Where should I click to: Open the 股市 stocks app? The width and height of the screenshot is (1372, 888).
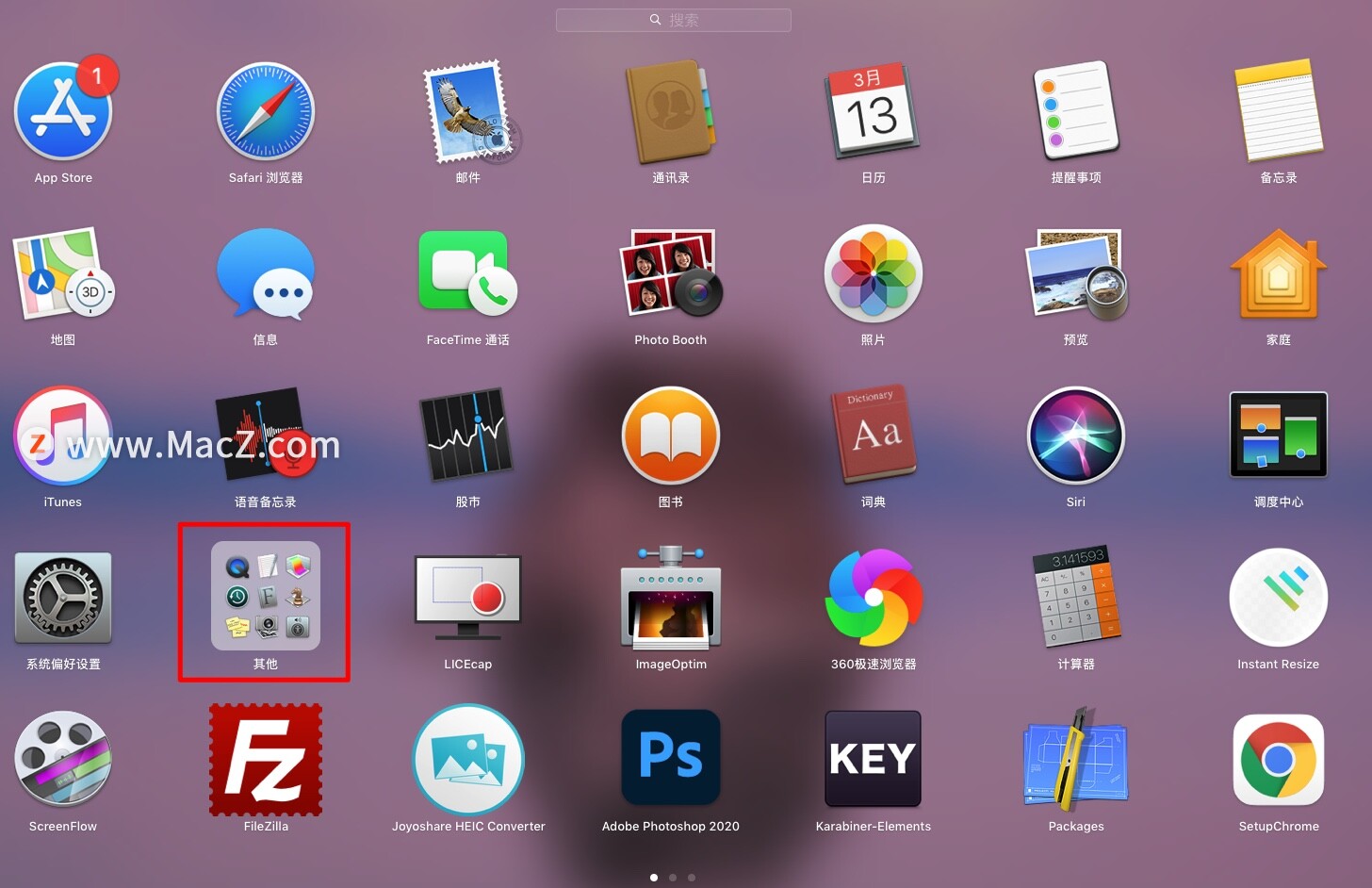[x=468, y=436]
